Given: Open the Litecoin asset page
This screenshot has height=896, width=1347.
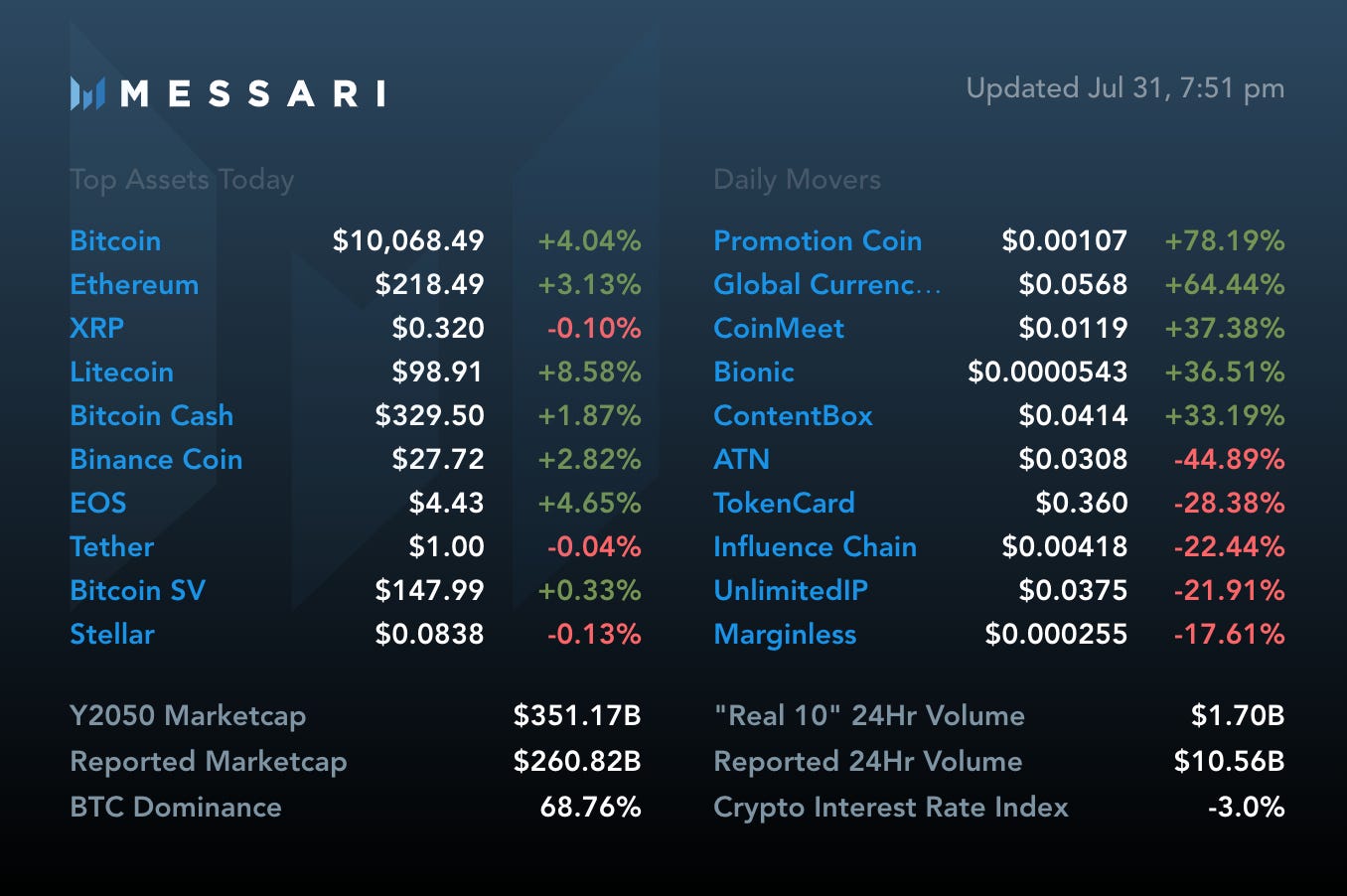Looking at the screenshot, I should point(121,373).
